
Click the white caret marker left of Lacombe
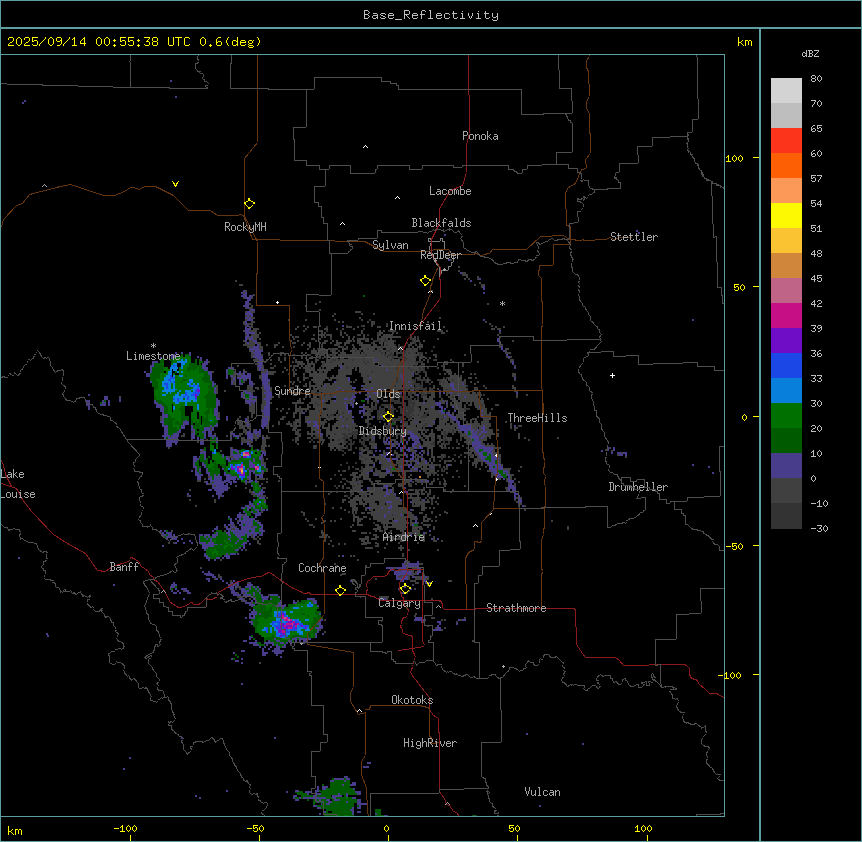[x=397, y=198]
